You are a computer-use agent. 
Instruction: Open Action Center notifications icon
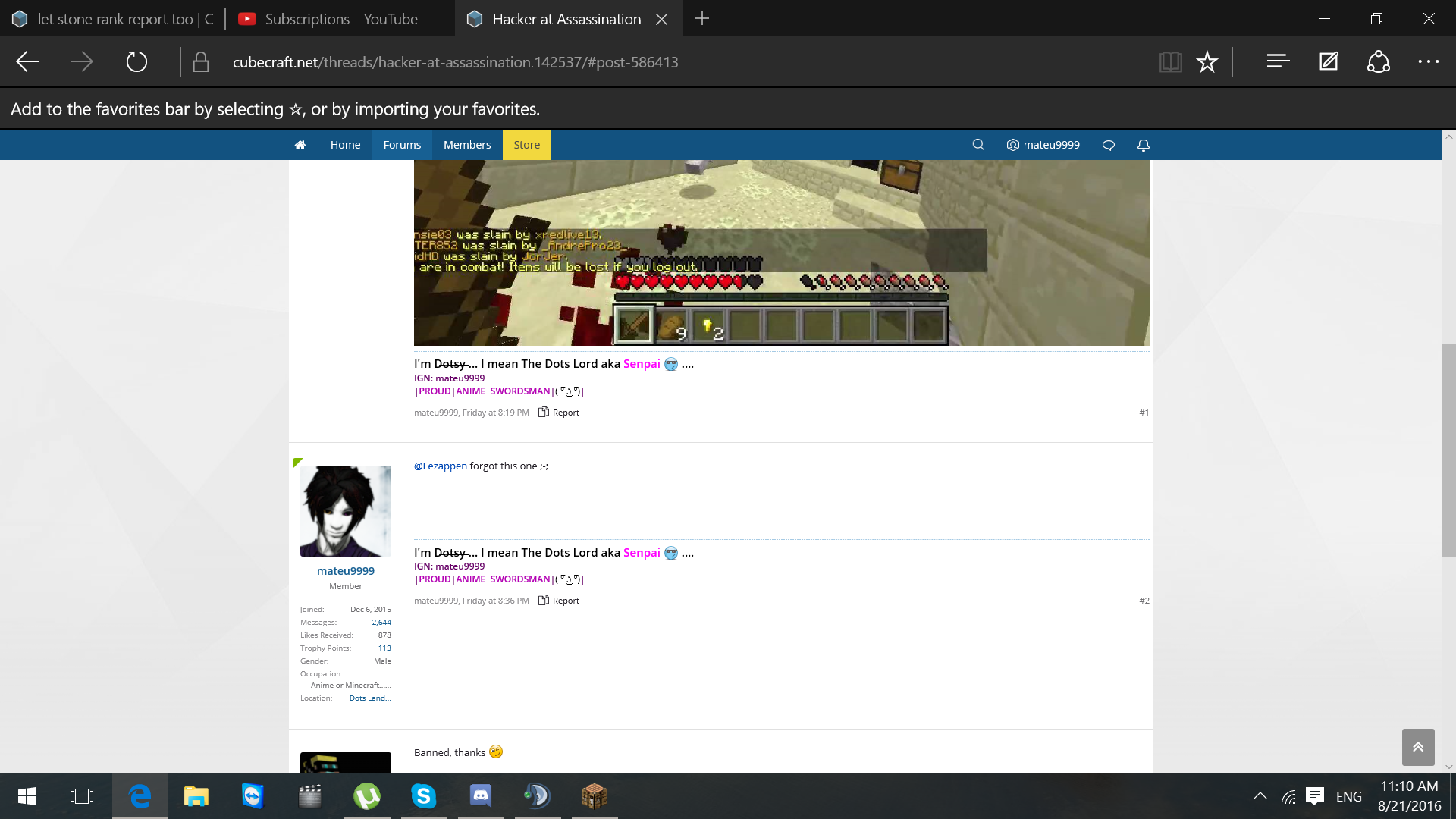coord(1315,796)
